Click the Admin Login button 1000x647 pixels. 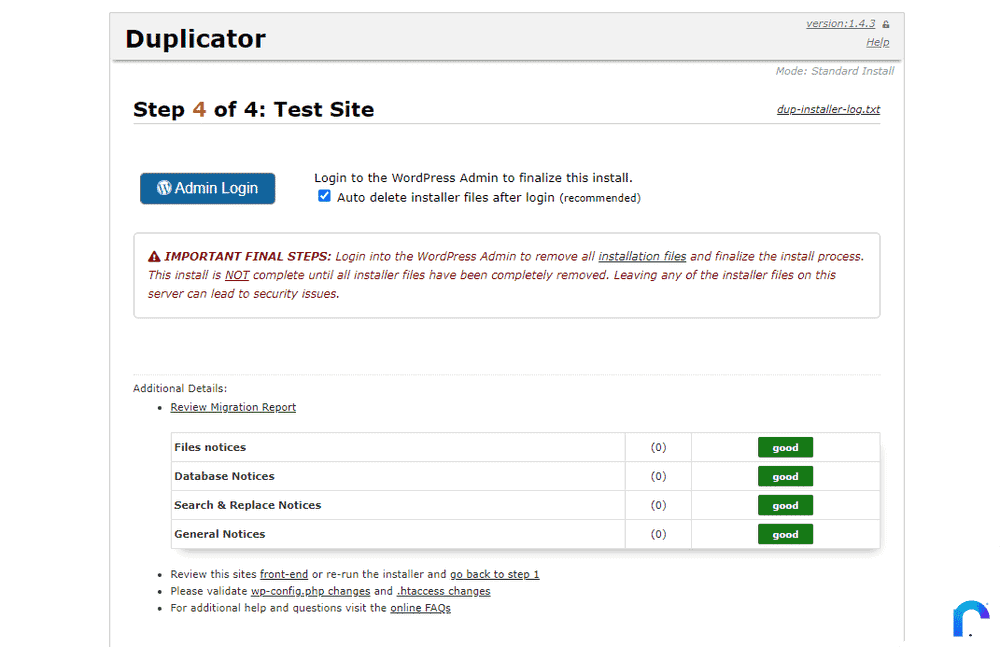click(207, 188)
